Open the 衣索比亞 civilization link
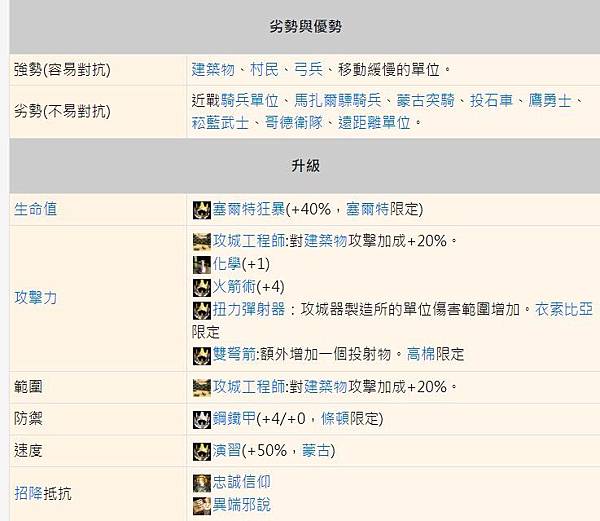 pyautogui.click(x=564, y=309)
